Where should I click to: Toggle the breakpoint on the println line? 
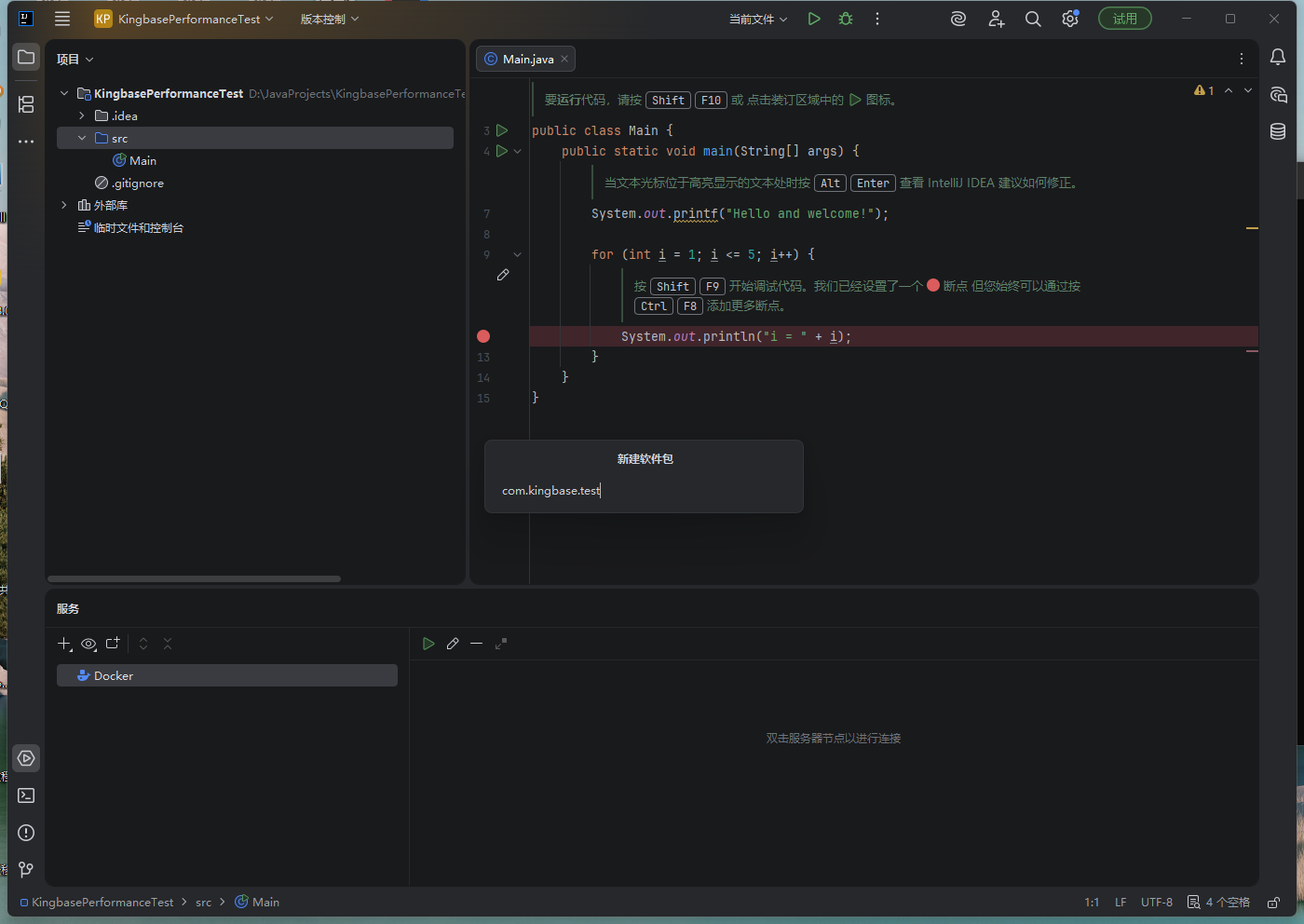pos(483,336)
